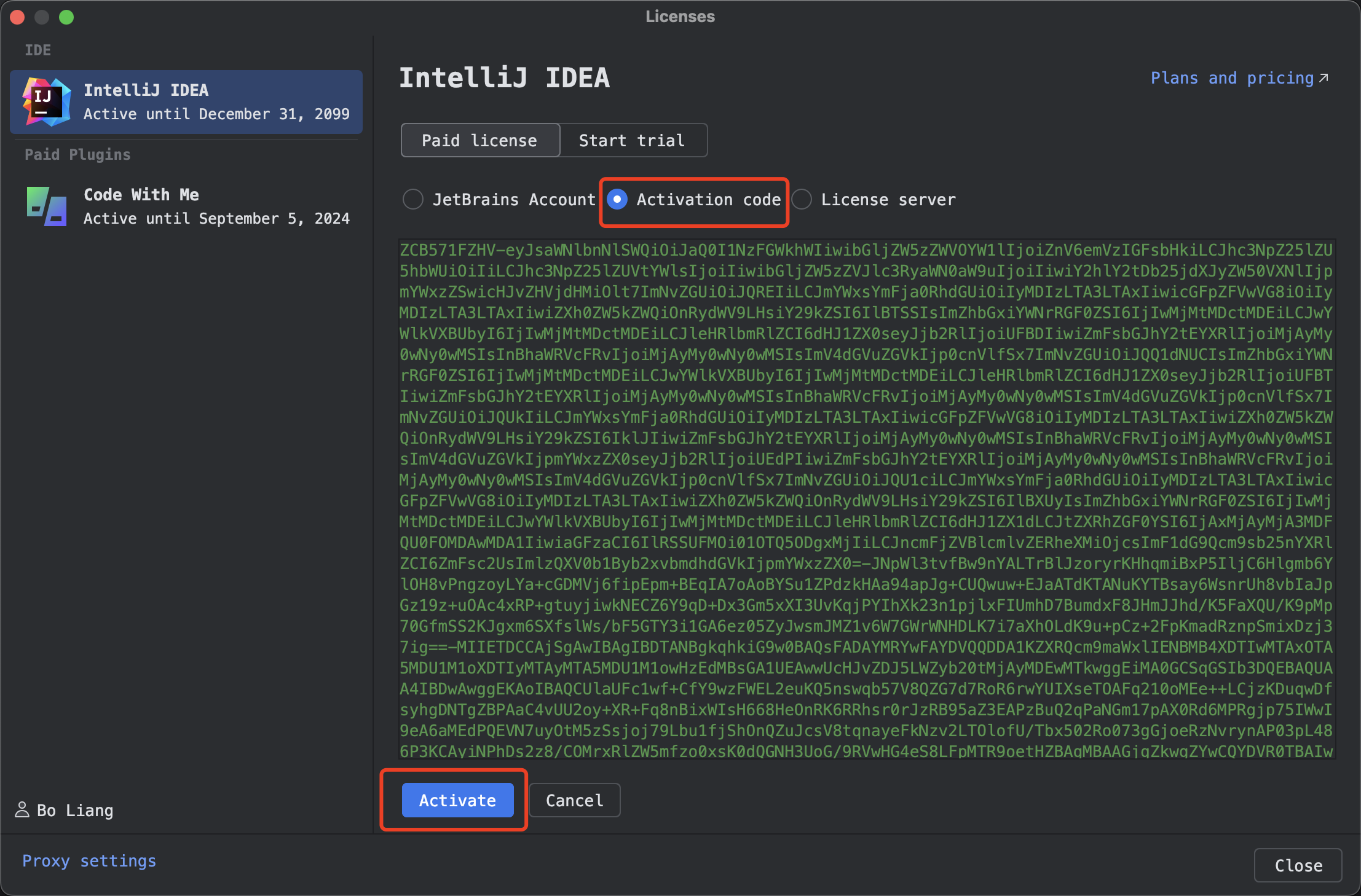Switch to the Start trial tab
The width and height of the screenshot is (1361, 896).
point(633,141)
